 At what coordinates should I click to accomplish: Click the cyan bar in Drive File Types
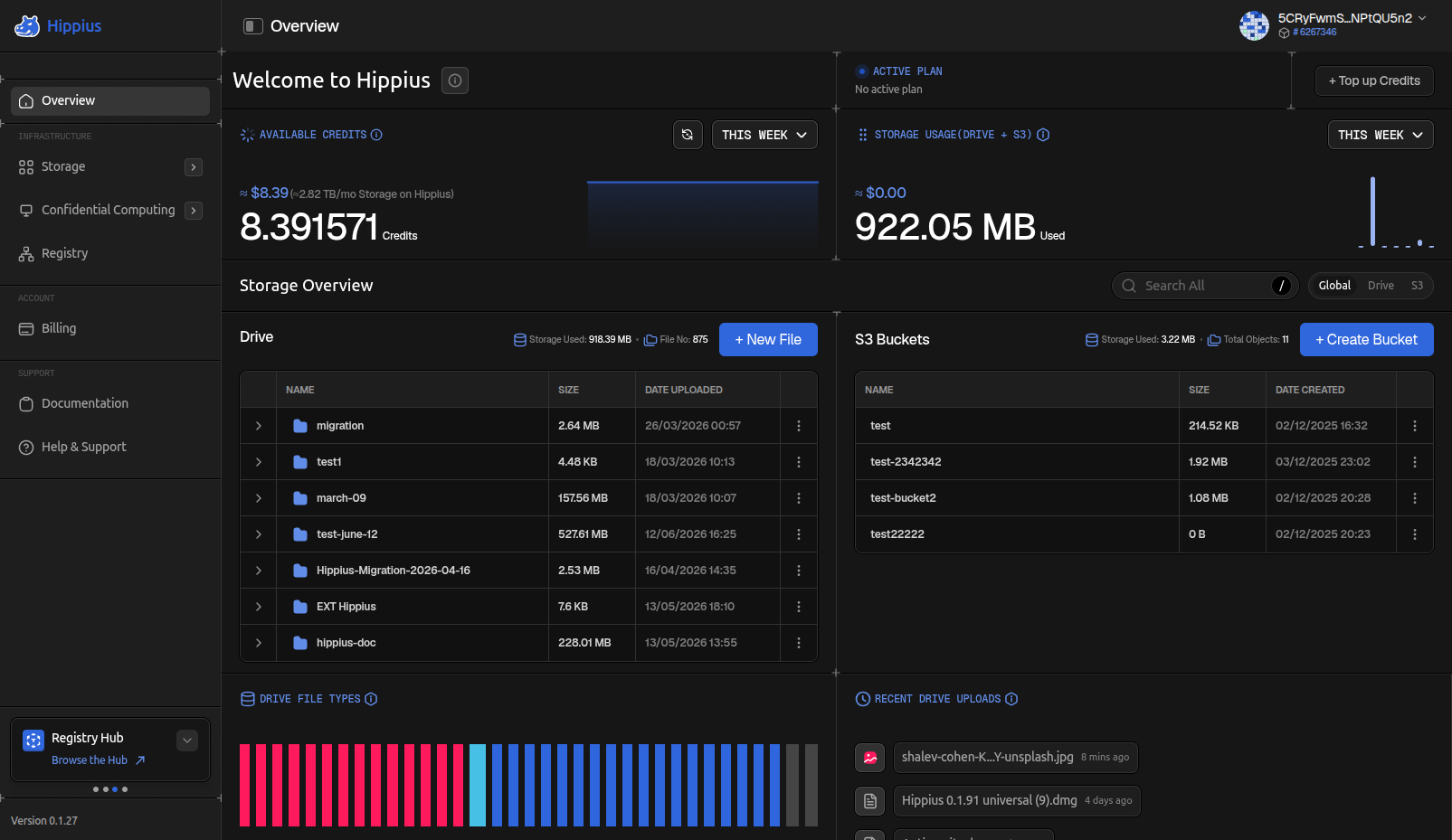tap(478, 785)
